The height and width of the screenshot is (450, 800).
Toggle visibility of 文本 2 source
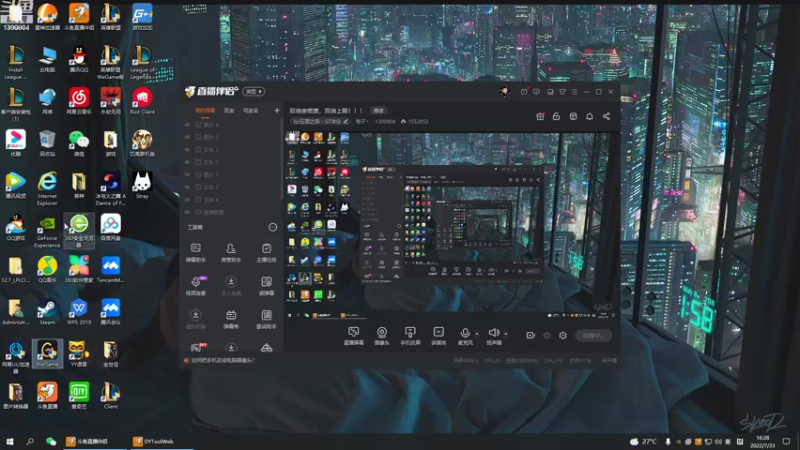tap(187, 187)
